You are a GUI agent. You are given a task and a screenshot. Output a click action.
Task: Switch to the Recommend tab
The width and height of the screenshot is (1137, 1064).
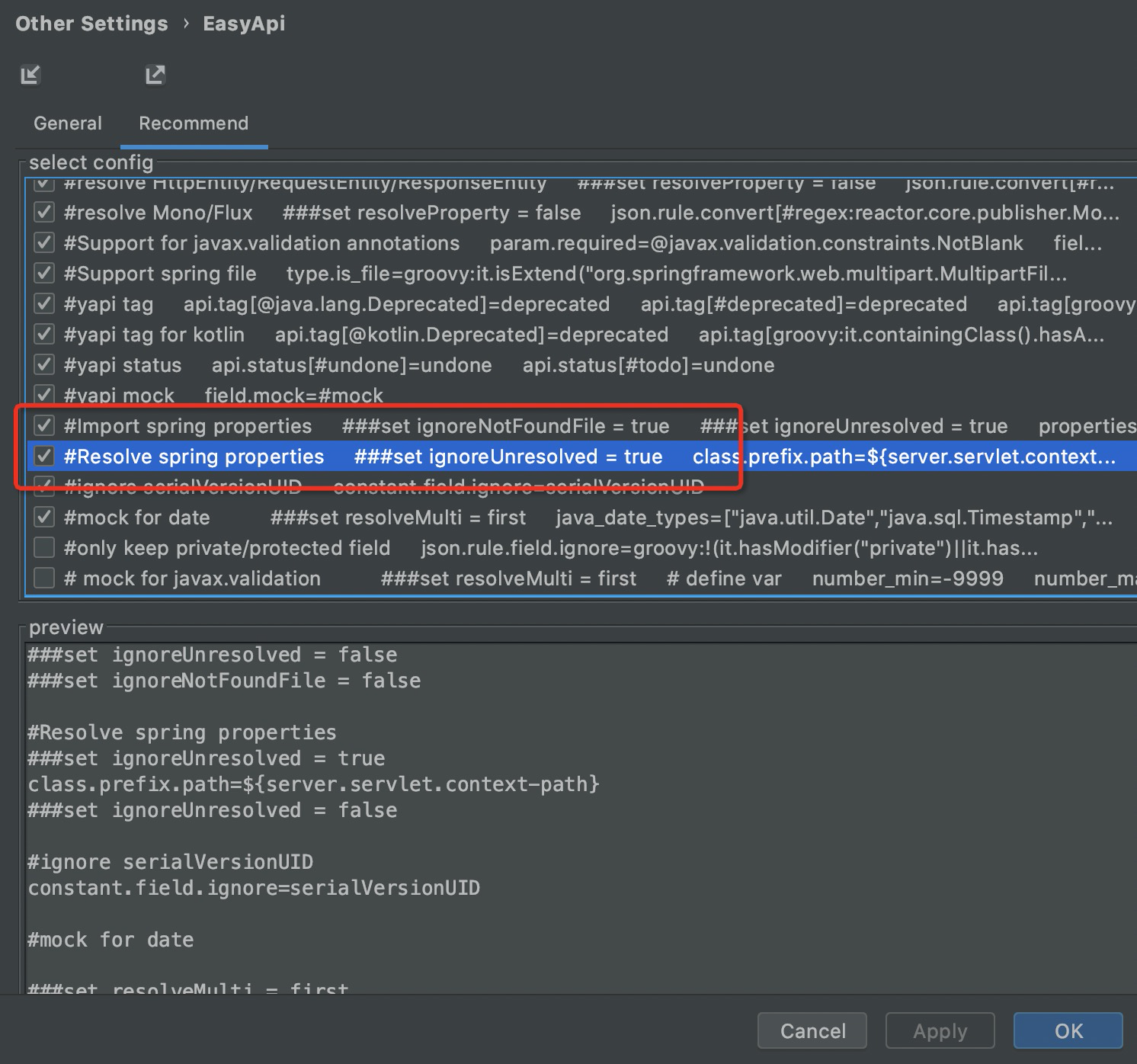193,123
